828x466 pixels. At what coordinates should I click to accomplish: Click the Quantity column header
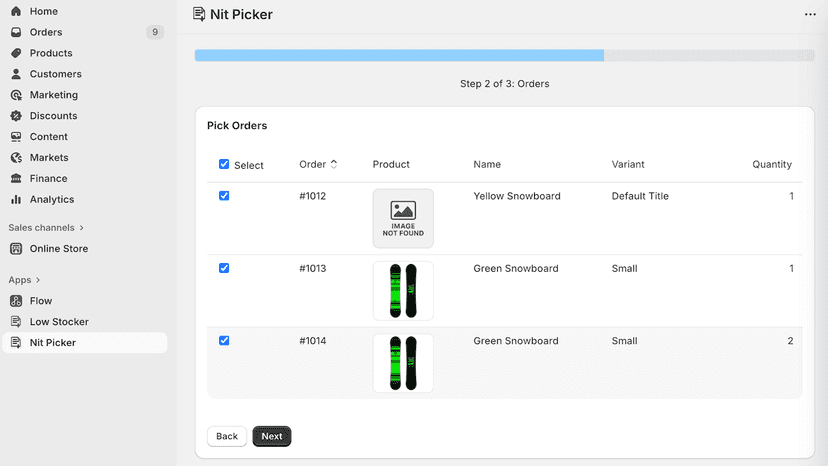(x=771, y=164)
